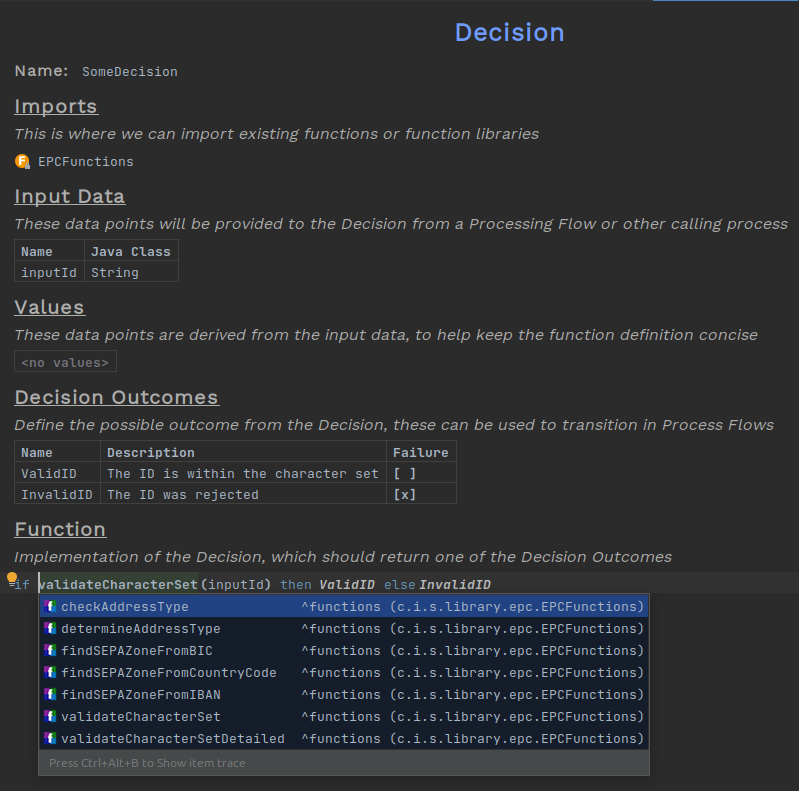Select validateCharacterSet completion entry

(344, 716)
